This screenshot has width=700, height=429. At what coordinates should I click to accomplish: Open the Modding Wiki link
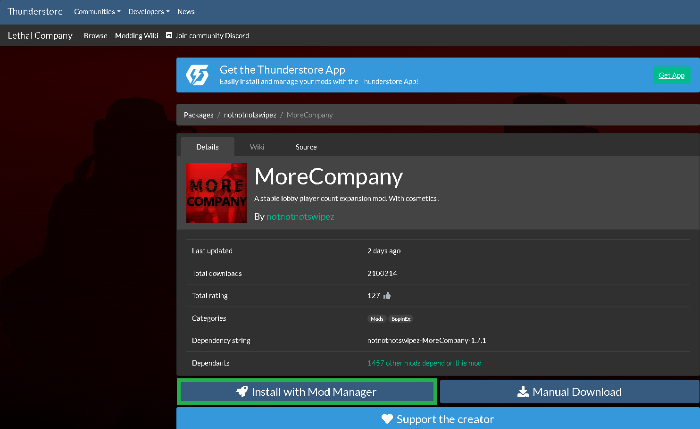[x=137, y=36]
